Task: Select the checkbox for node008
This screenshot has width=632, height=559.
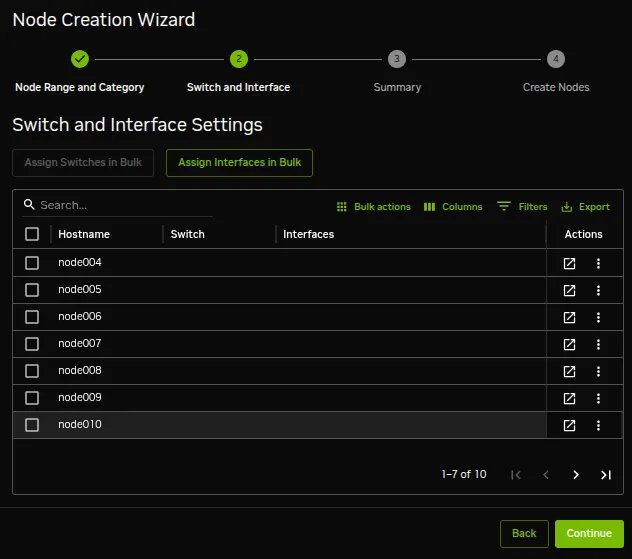Action: (x=32, y=371)
